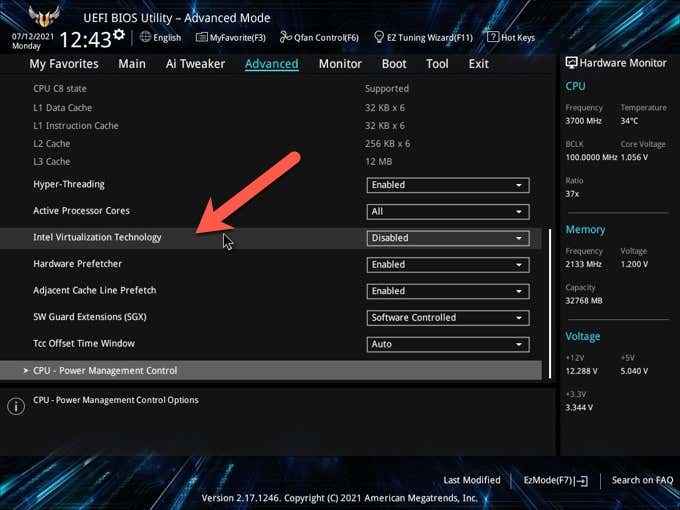Click the CPU C8 state row
The image size is (680, 510).
pos(271,88)
